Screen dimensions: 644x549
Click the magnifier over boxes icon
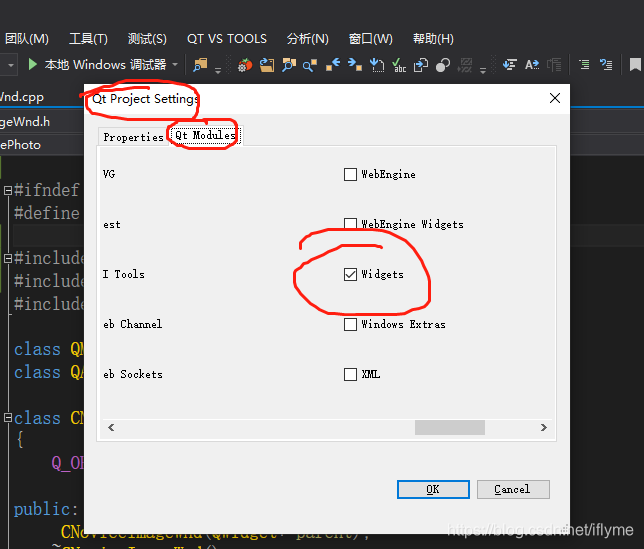(x=289, y=65)
